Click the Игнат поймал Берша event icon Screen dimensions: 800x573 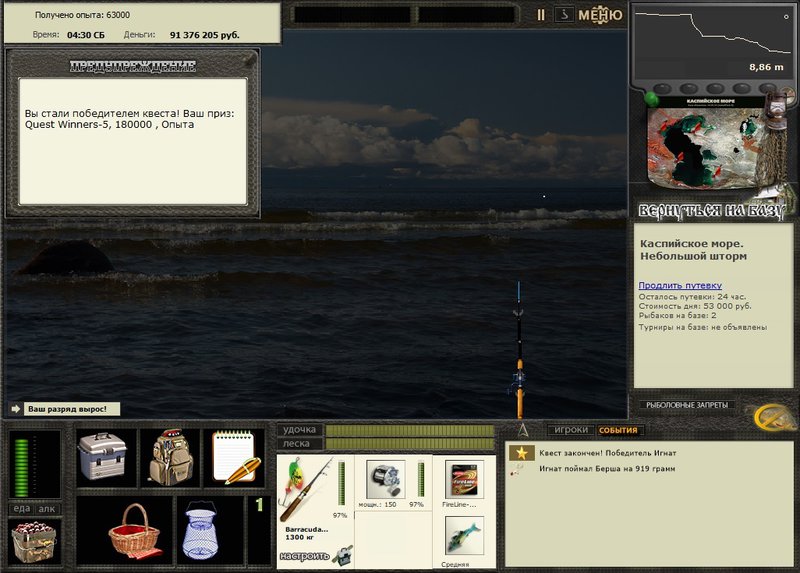(x=516, y=469)
